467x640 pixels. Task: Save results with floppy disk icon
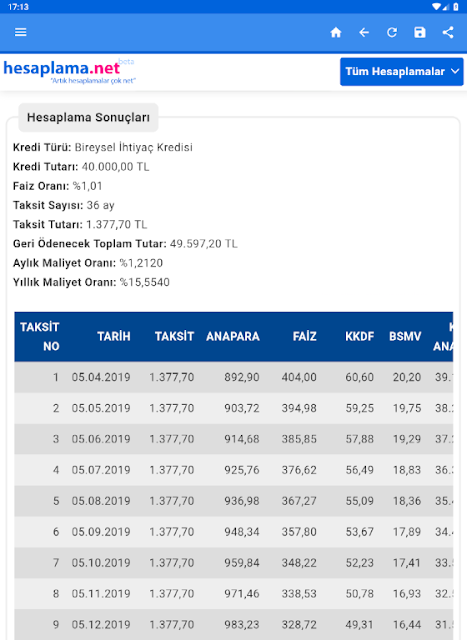pyautogui.click(x=420, y=32)
